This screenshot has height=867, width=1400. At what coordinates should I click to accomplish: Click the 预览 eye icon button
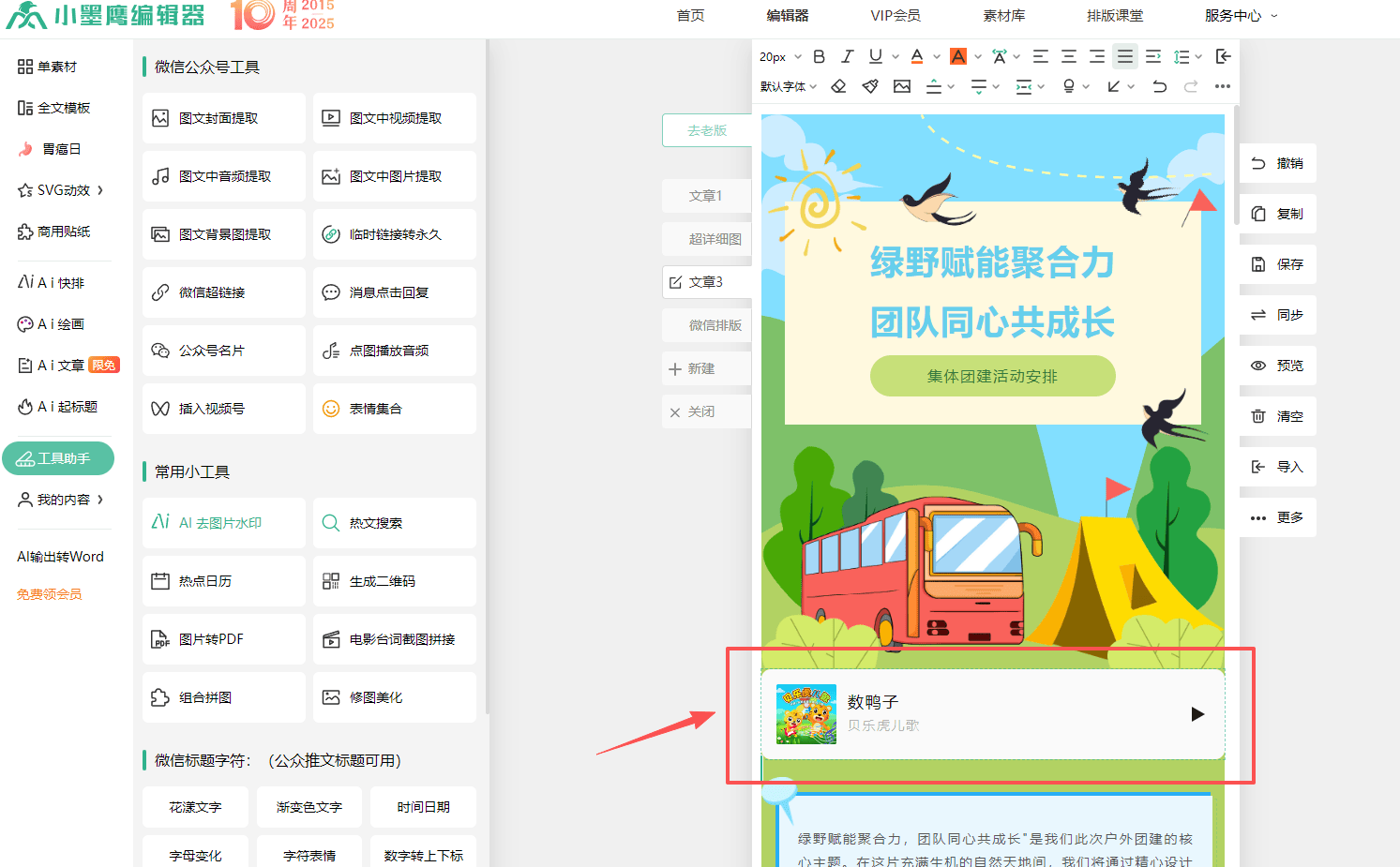(1277, 366)
